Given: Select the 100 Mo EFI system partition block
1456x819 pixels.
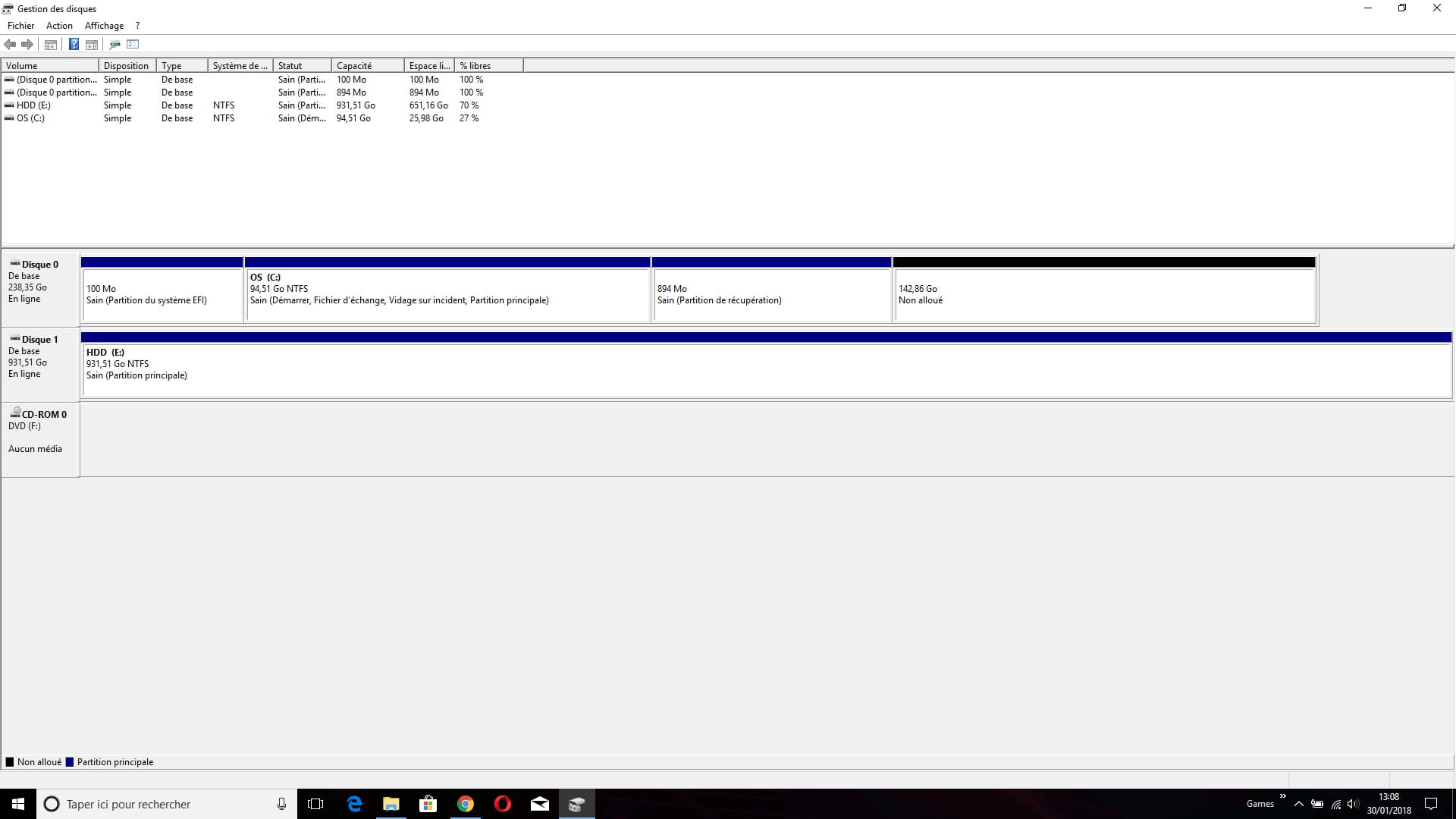Looking at the screenshot, I should coord(162,290).
